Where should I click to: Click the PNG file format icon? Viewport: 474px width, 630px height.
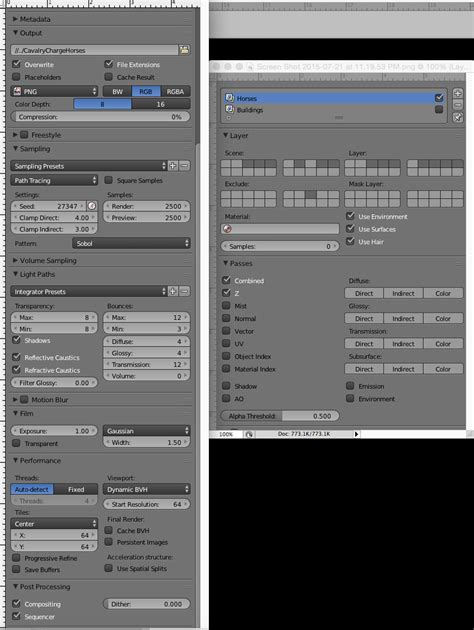17,91
